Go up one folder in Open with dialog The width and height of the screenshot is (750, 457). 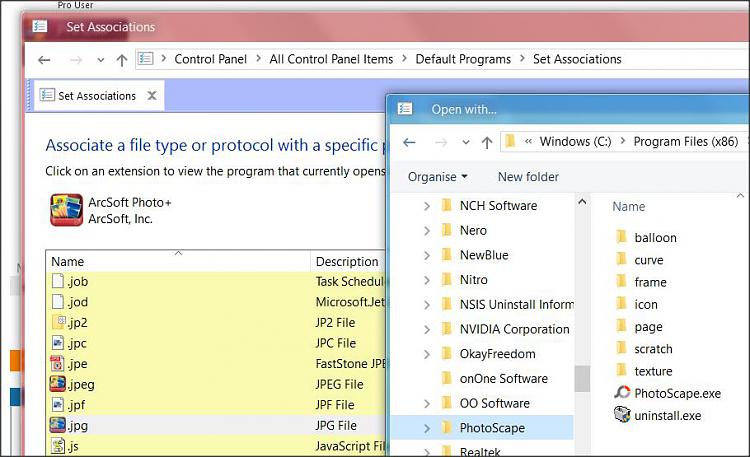[x=487, y=142]
